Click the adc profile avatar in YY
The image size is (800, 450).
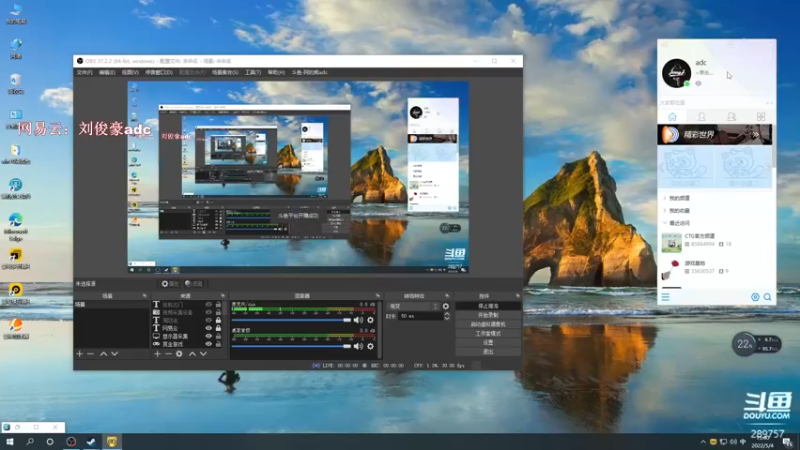tap(677, 73)
